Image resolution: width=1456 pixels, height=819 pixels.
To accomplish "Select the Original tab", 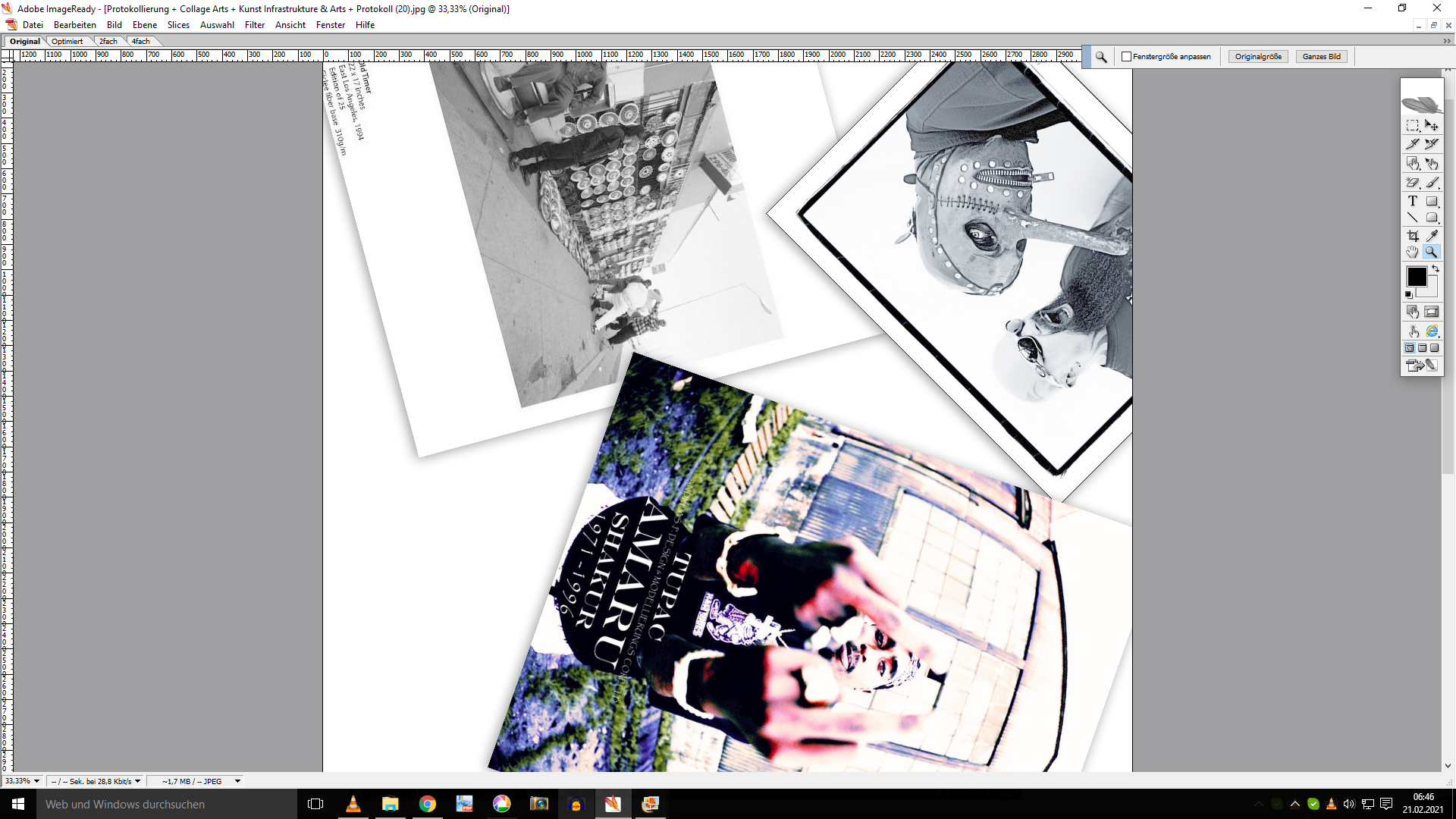I will click(25, 42).
